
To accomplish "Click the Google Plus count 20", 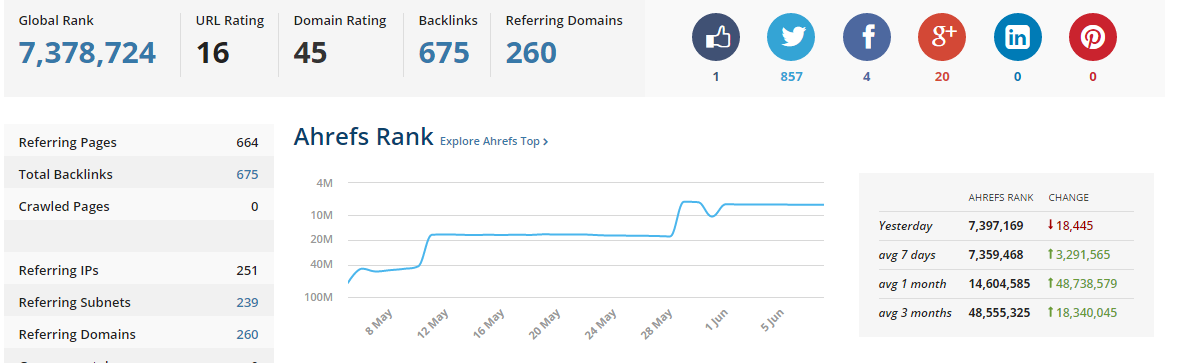I will pyautogui.click(x=942, y=77).
